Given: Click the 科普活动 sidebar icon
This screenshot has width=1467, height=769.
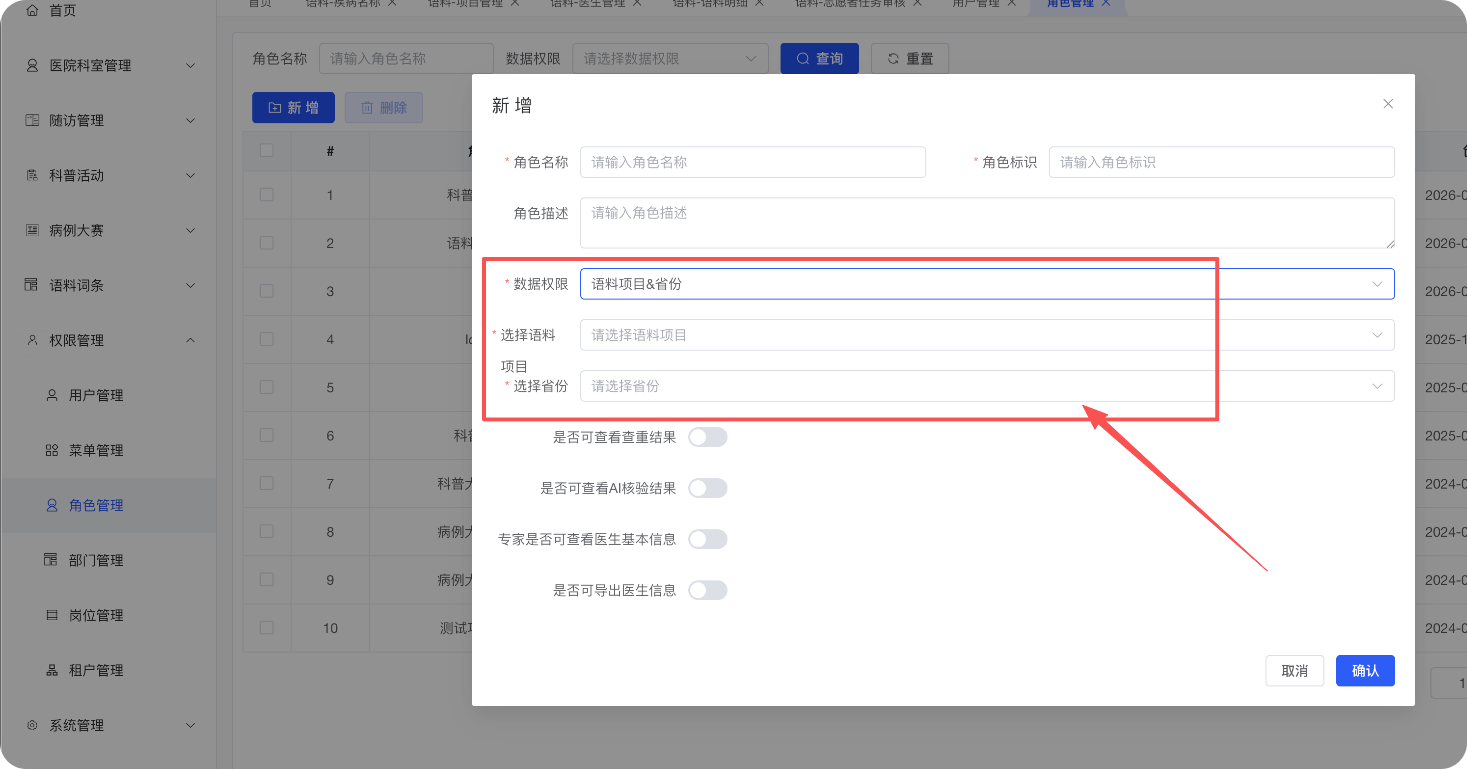Looking at the screenshot, I should 31,175.
